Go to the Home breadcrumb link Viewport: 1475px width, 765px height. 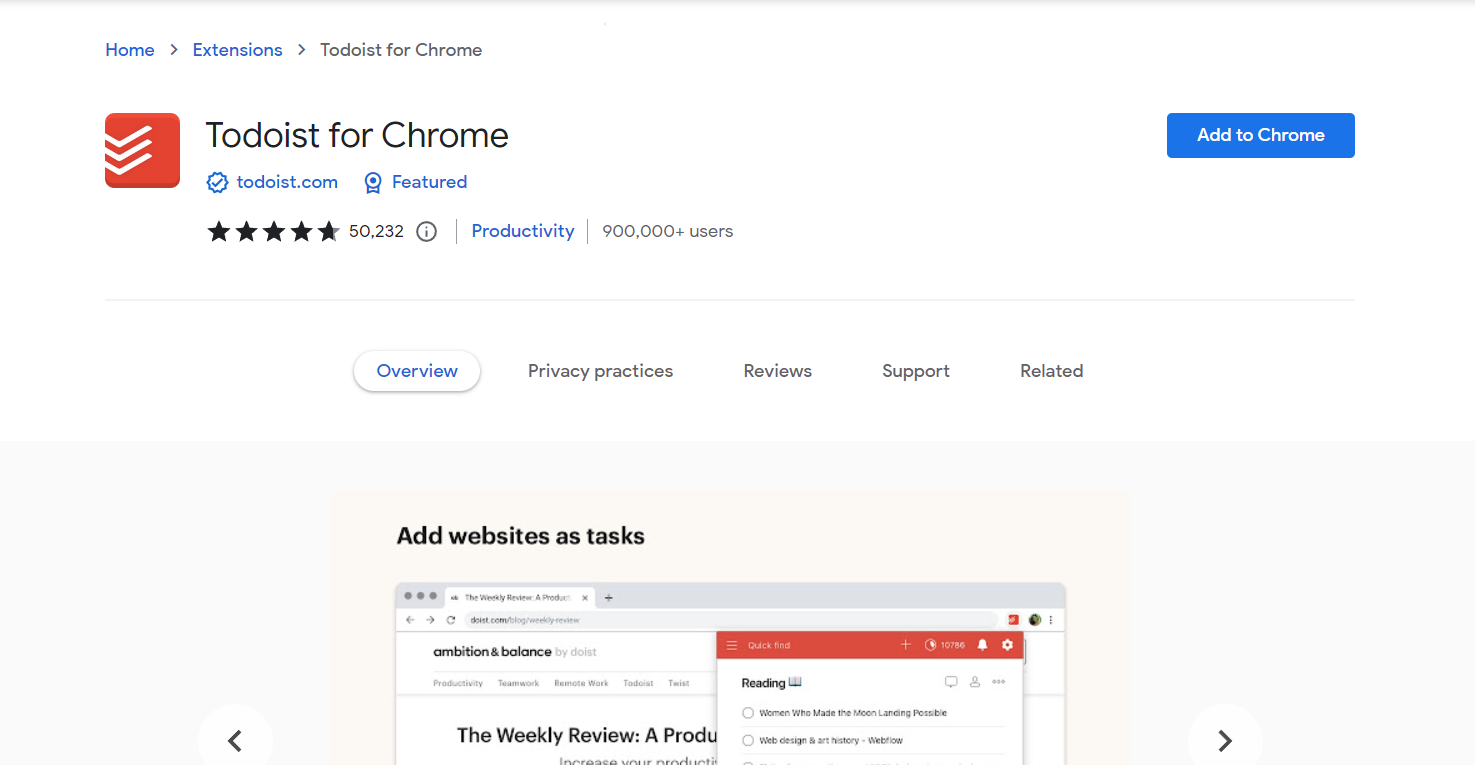[130, 50]
